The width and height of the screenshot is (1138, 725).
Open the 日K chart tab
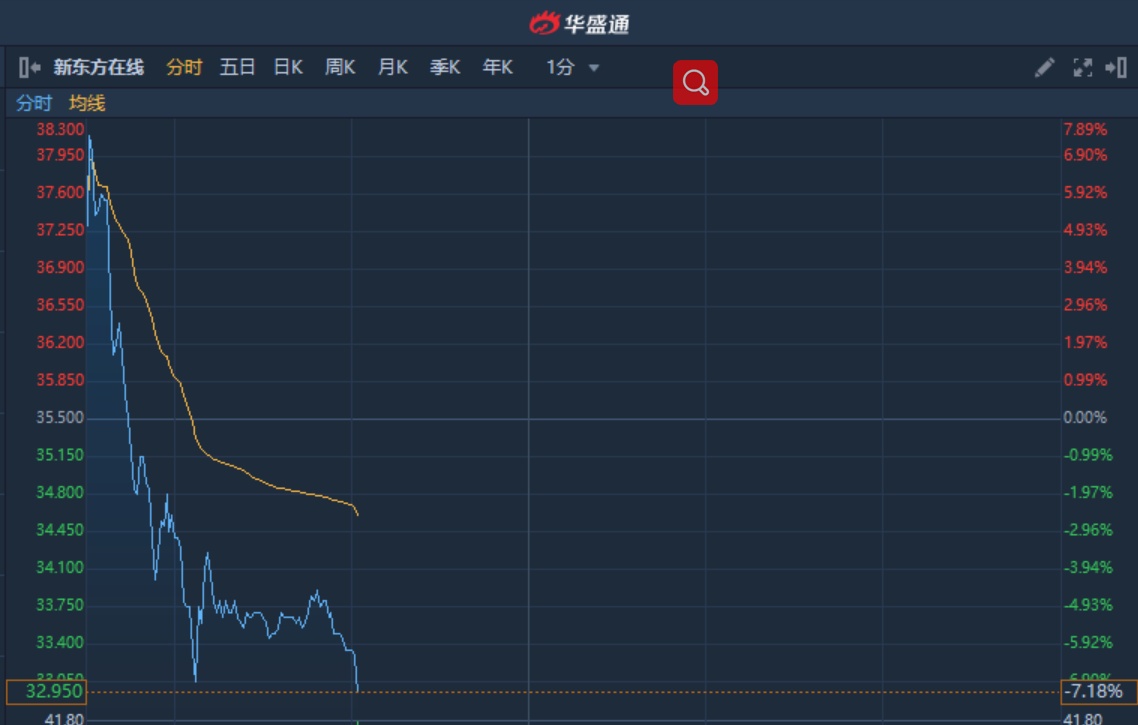tap(288, 68)
